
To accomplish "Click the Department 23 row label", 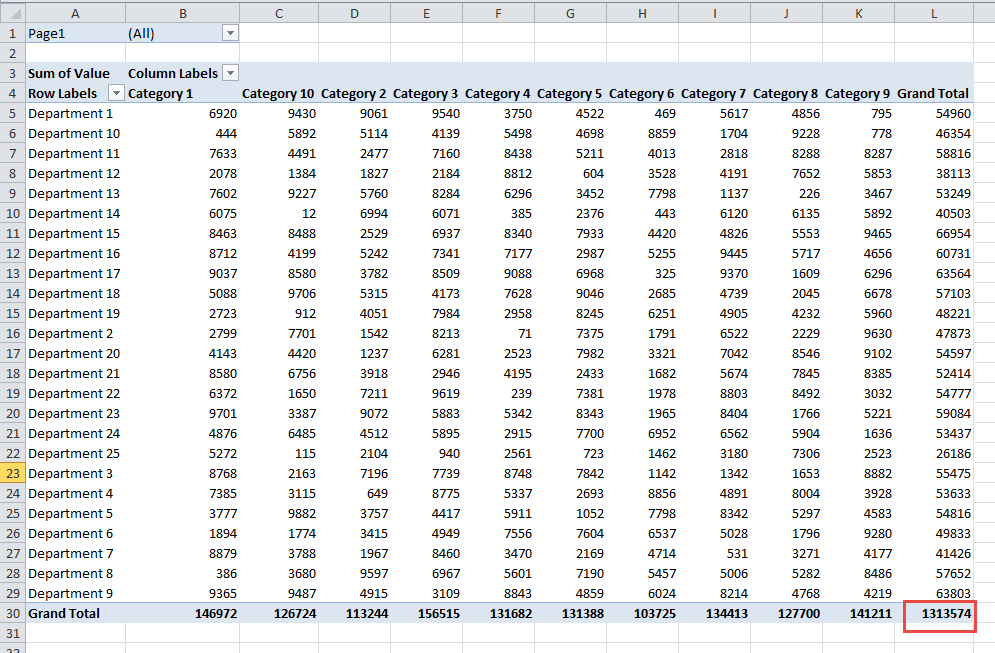I will coord(75,413).
